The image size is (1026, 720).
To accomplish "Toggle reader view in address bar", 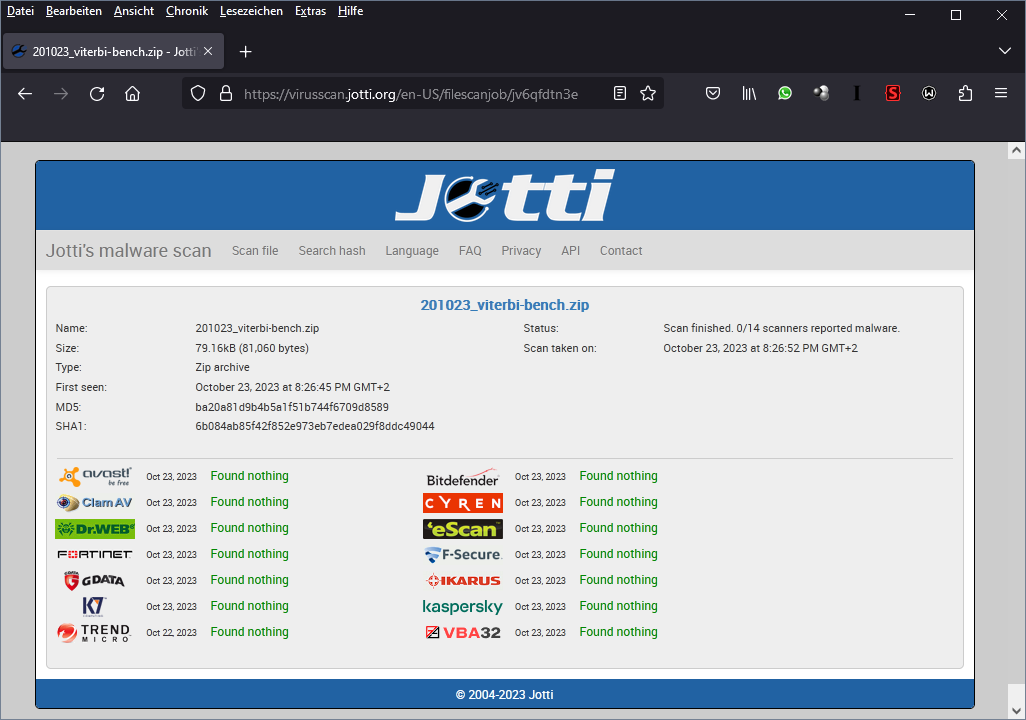I will (620, 94).
